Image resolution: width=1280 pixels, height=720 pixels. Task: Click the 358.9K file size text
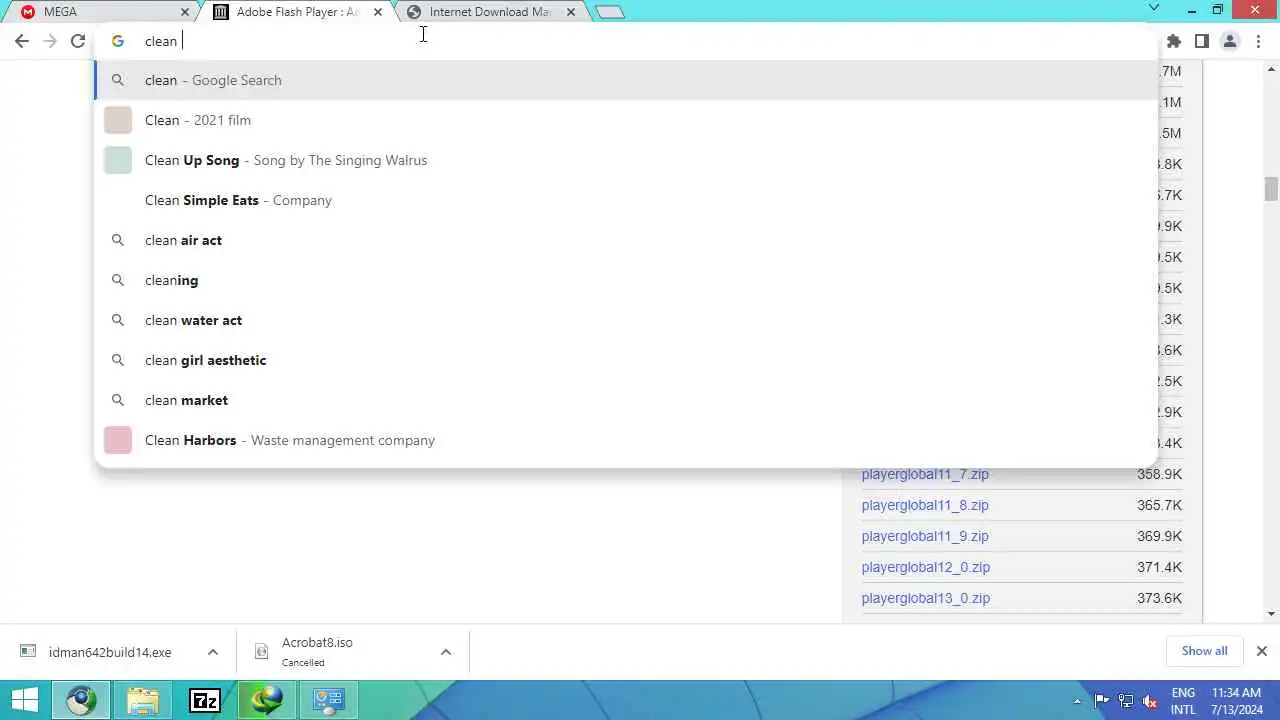[1159, 474]
